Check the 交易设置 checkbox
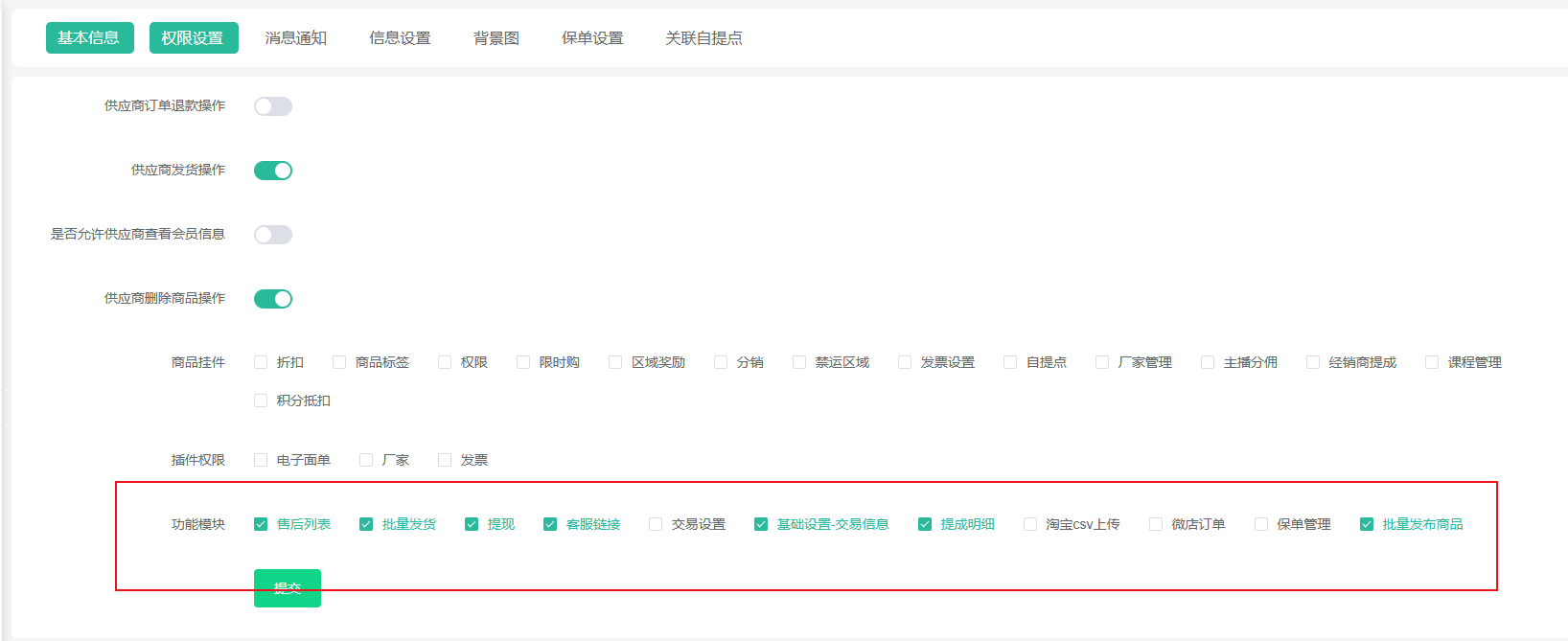1568x641 pixels. (x=656, y=524)
